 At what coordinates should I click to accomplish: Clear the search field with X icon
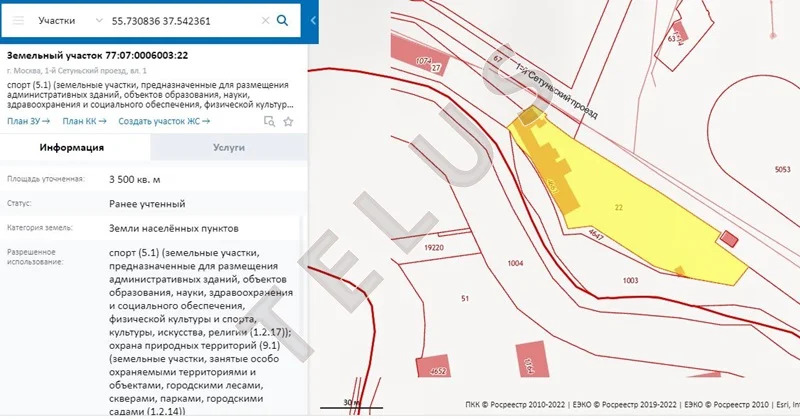coord(265,20)
